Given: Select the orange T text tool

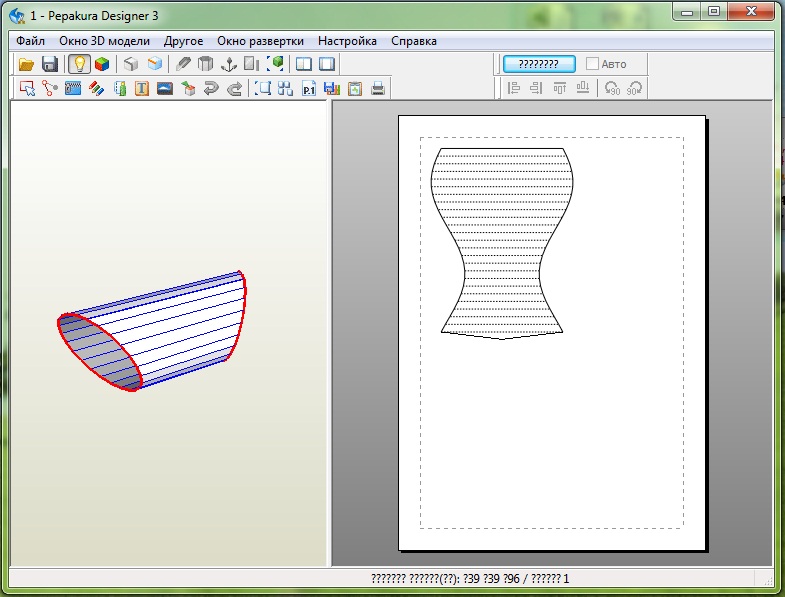Looking at the screenshot, I should click(142, 89).
